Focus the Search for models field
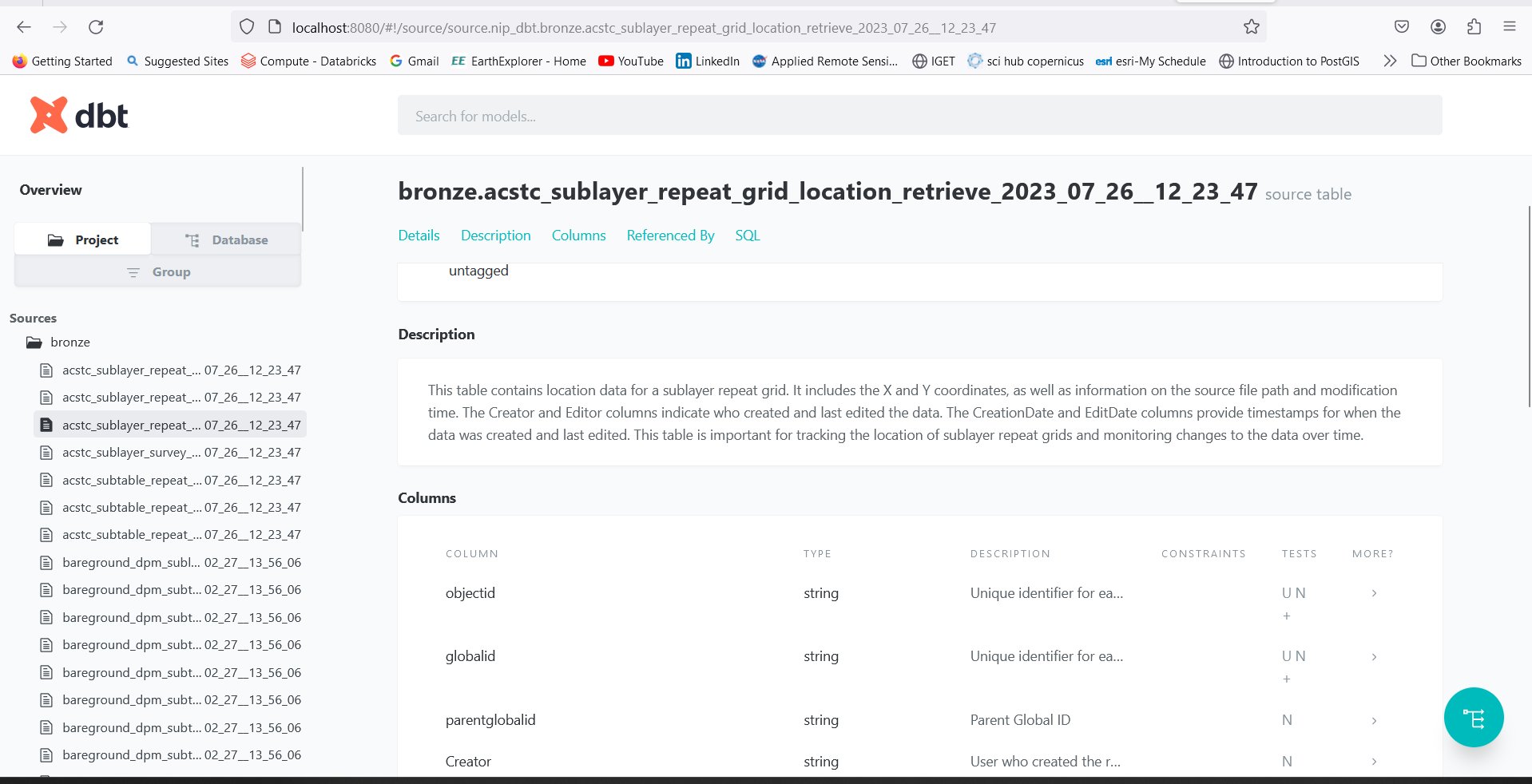The width and height of the screenshot is (1532, 784). (919, 116)
